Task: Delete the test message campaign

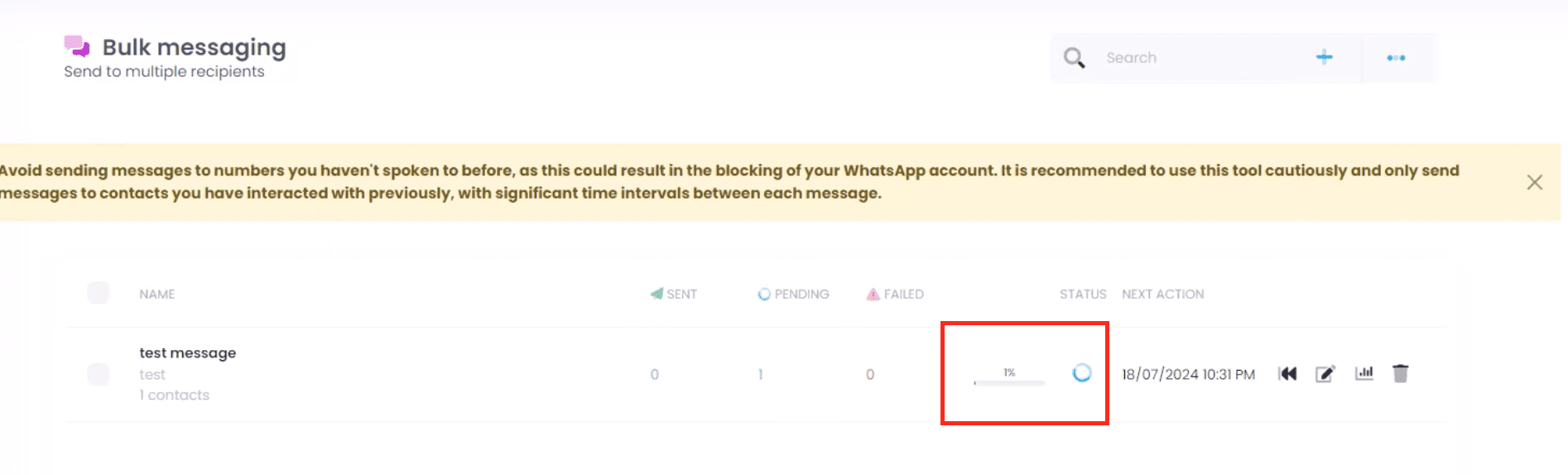Action: pos(1400,374)
